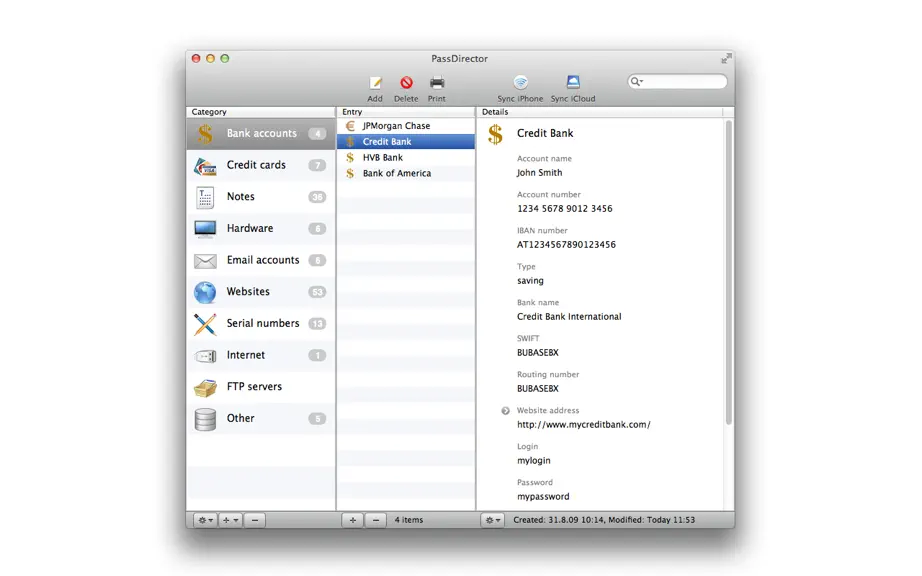
Task: Open the Website address arrow link
Action: pyautogui.click(x=505, y=411)
